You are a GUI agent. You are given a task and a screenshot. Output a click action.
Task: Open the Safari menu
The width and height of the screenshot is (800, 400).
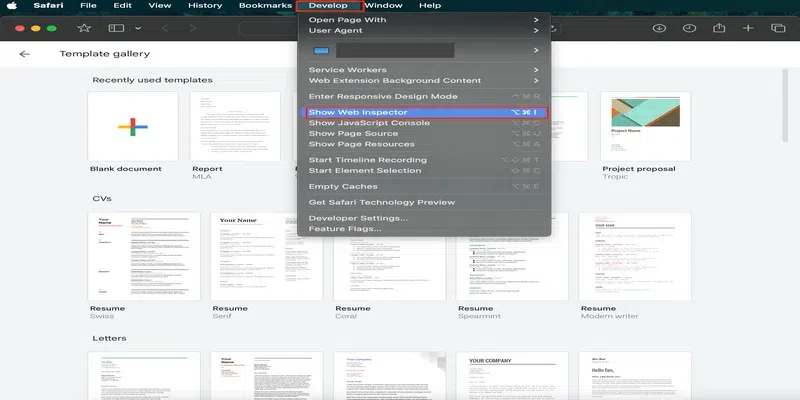[48, 6]
